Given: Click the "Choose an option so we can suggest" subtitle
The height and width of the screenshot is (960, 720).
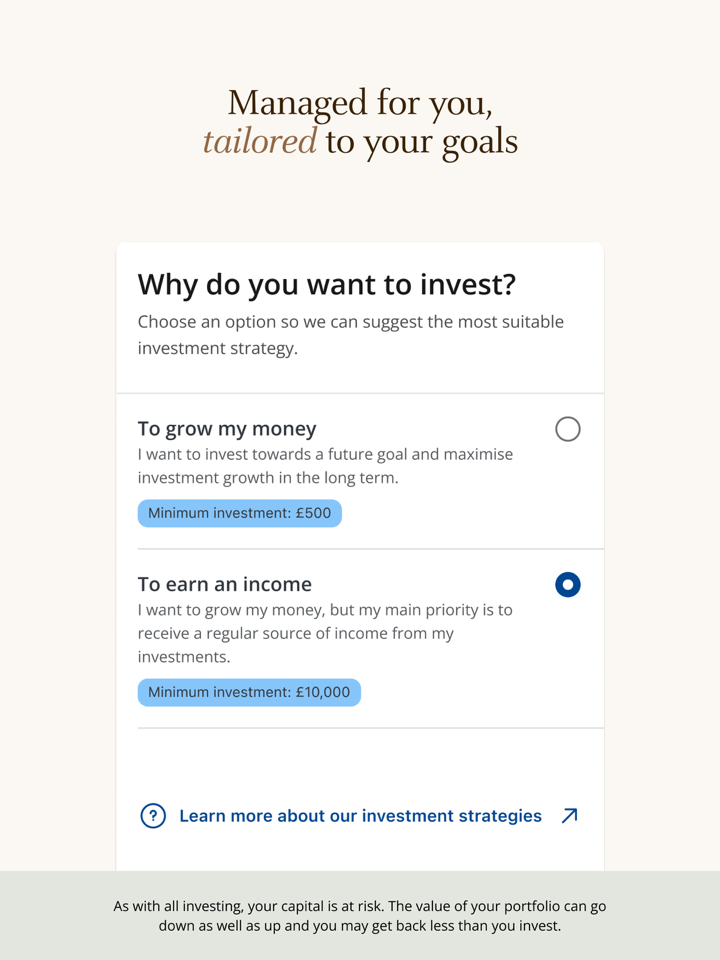Looking at the screenshot, I should click(350, 322).
